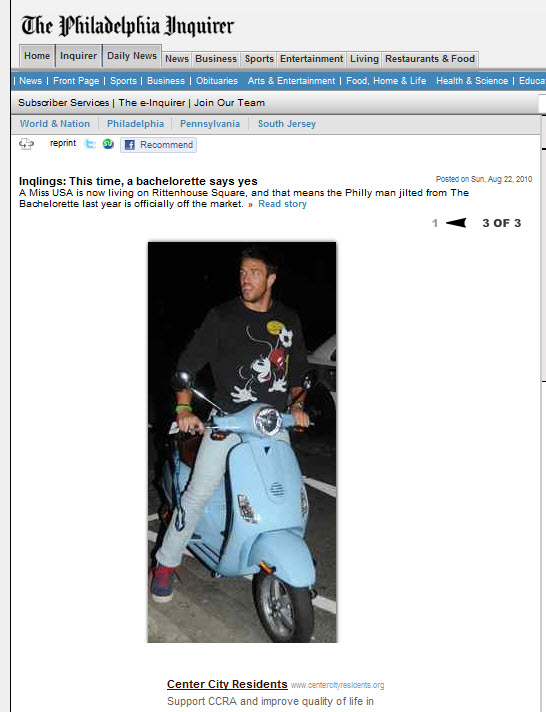546x712 pixels.
Task: Click the email share icon beside reprint
Action: coord(26,144)
